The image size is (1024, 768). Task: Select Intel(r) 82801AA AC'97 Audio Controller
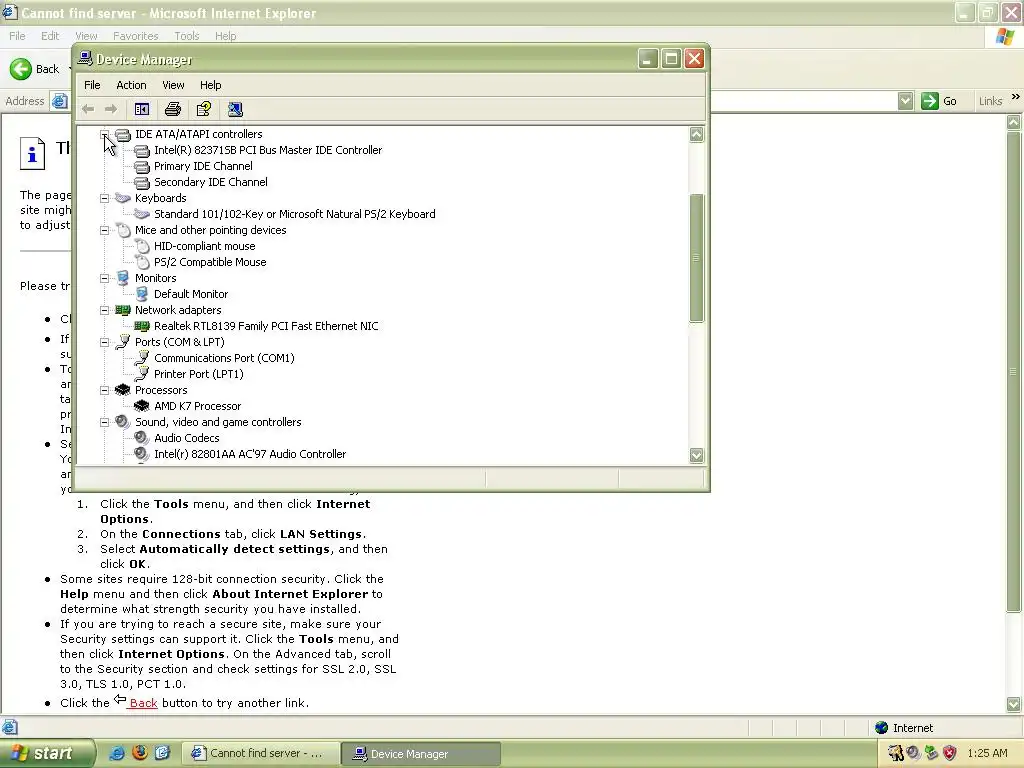(x=249, y=454)
